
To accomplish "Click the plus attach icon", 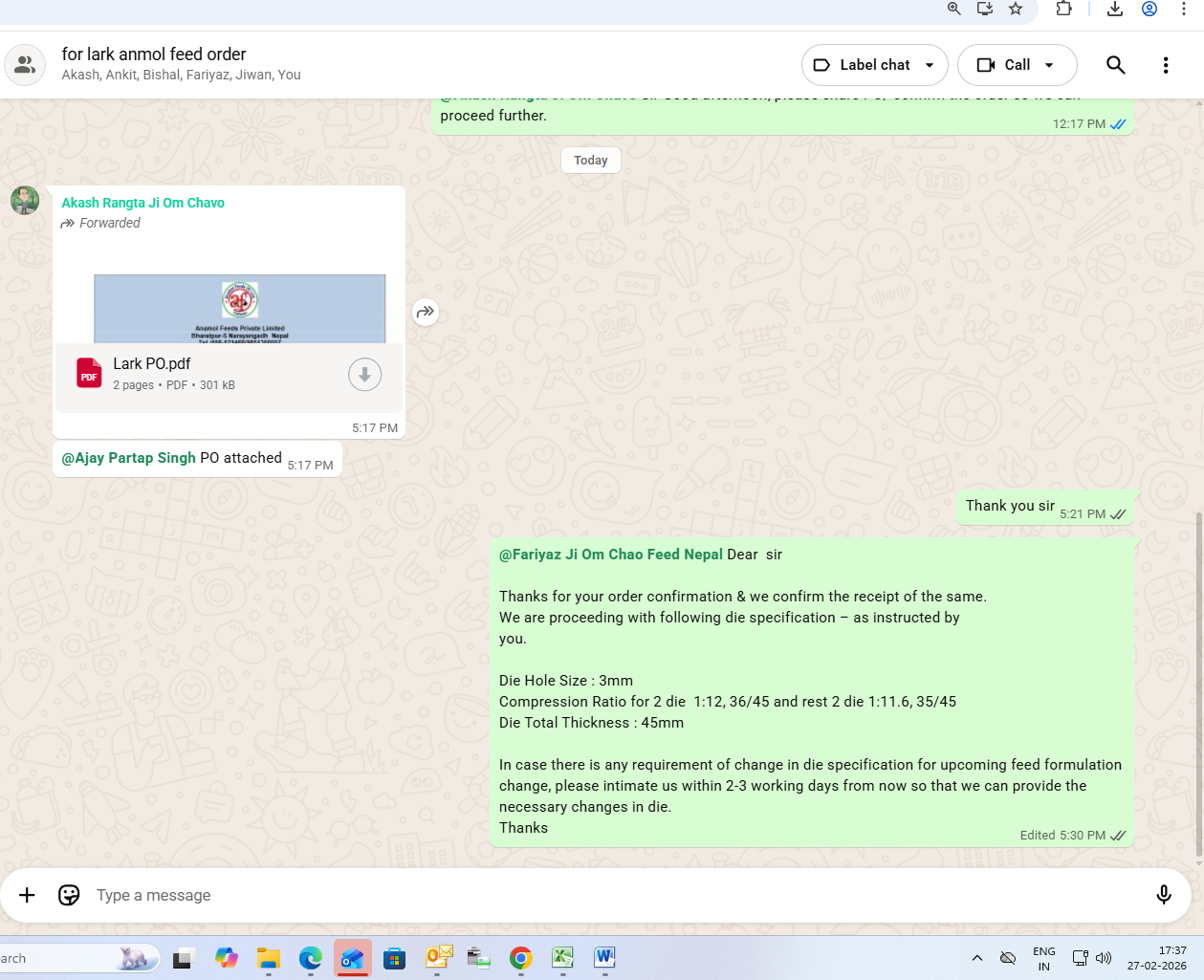I will click(x=27, y=895).
